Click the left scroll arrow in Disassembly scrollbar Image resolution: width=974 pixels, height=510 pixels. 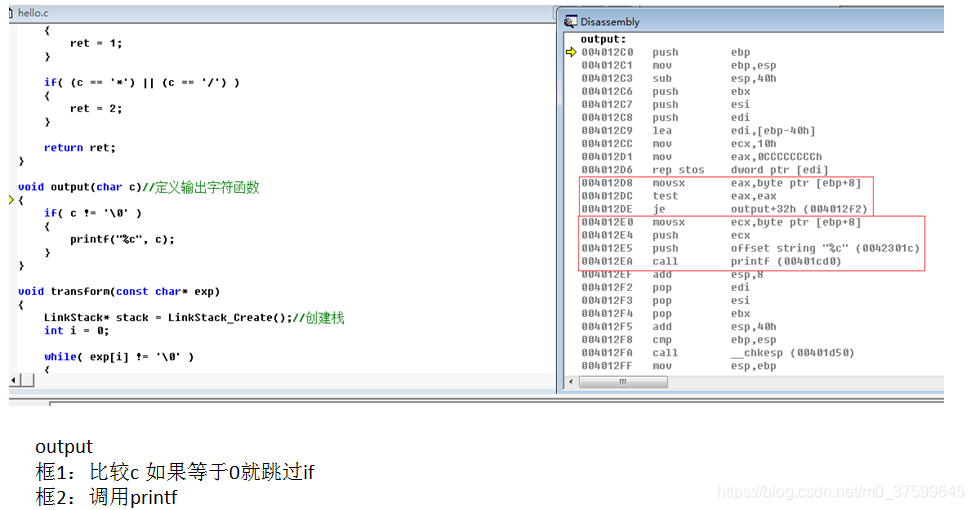[571, 381]
